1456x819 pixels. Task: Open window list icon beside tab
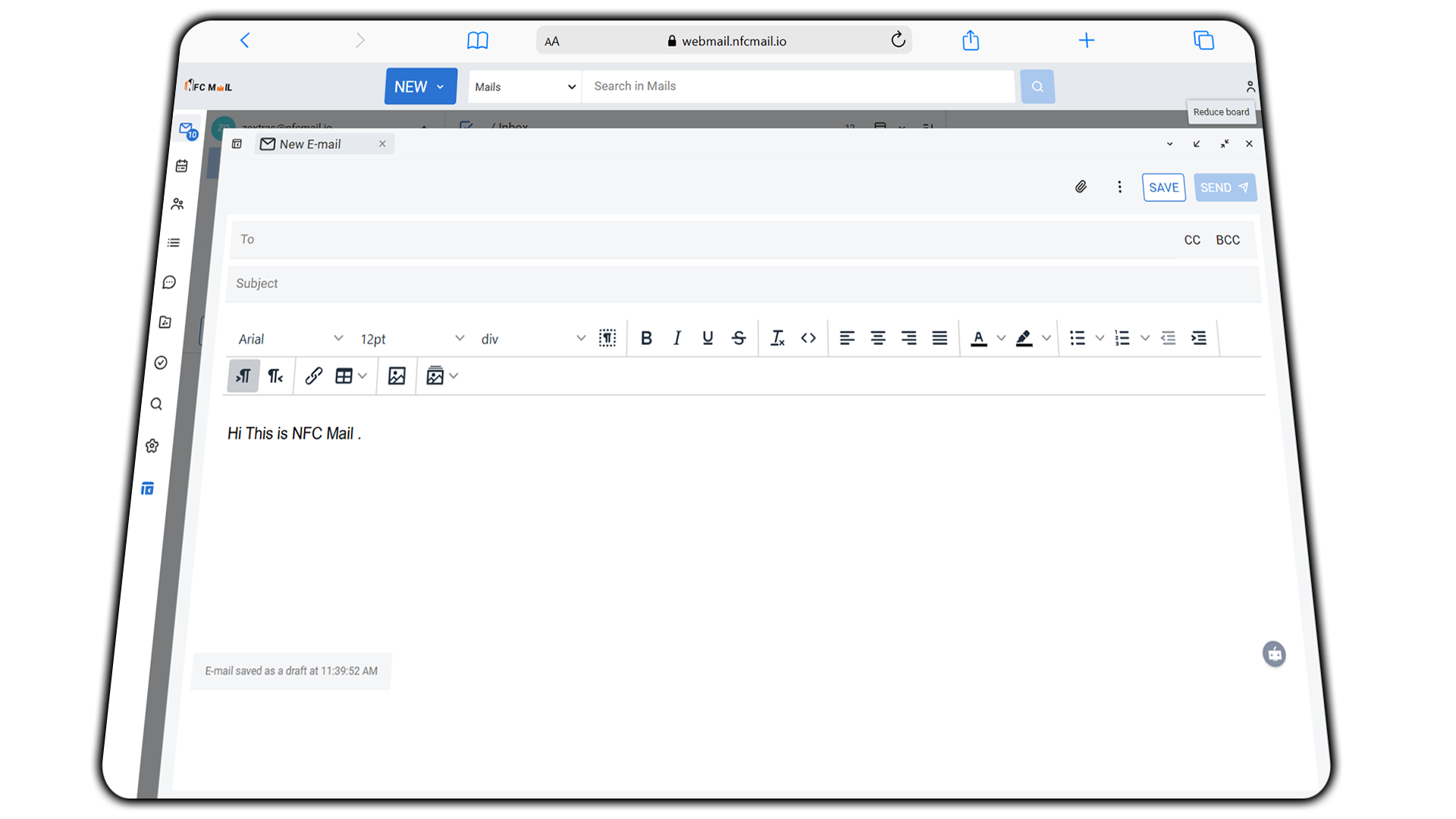click(237, 144)
